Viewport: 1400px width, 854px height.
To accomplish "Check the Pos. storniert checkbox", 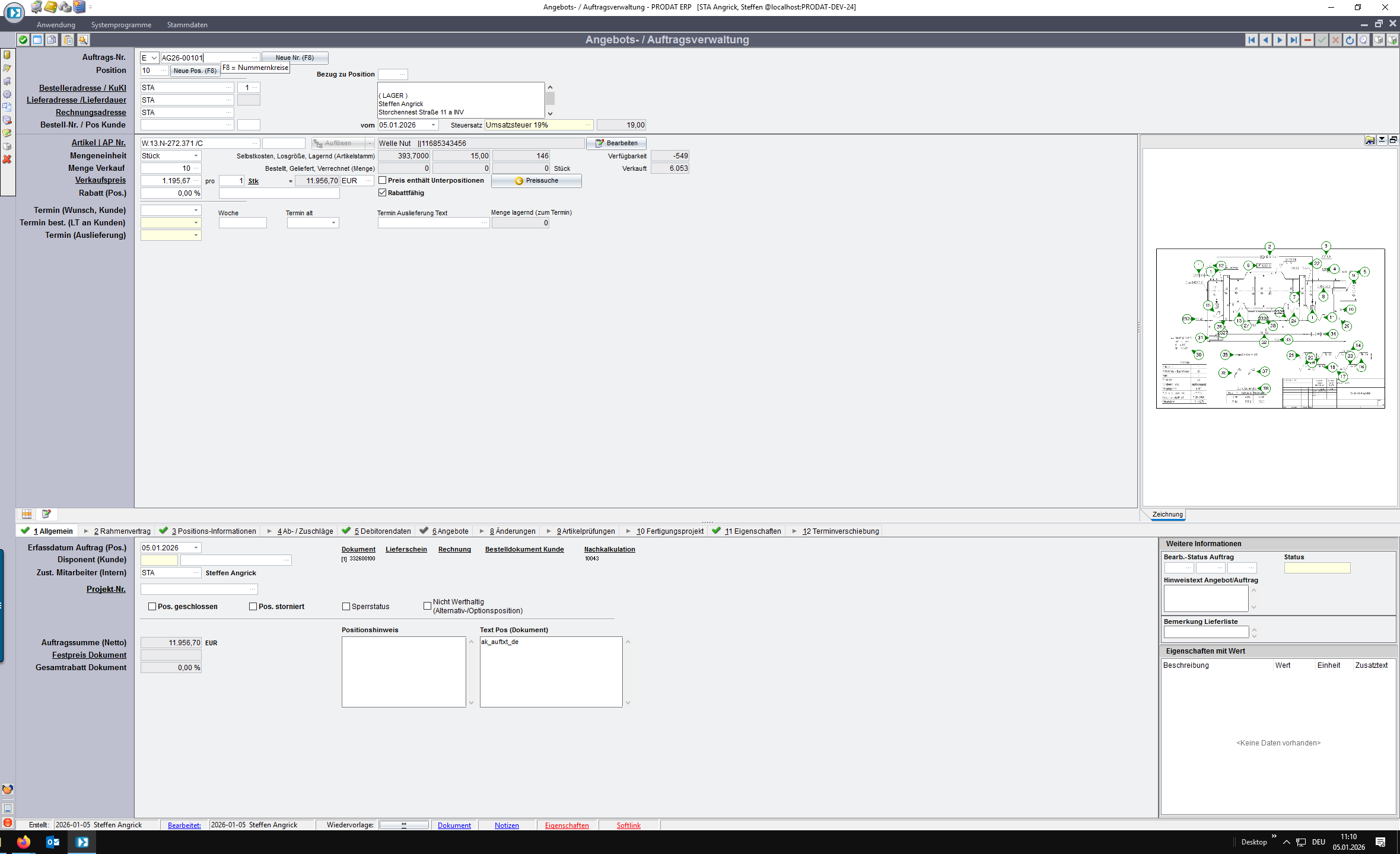I will (x=253, y=607).
